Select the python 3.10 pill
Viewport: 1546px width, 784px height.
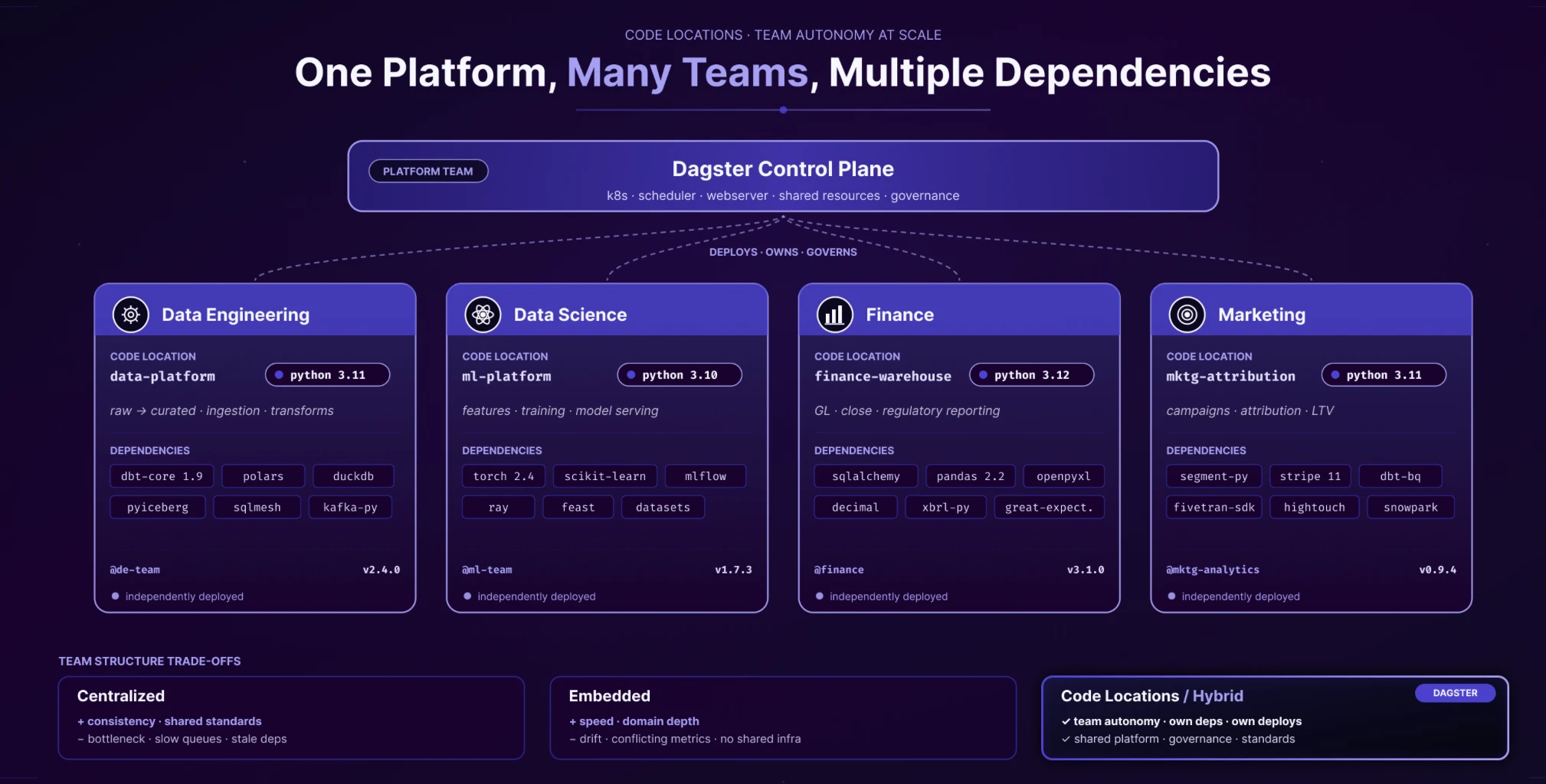tap(680, 375)
